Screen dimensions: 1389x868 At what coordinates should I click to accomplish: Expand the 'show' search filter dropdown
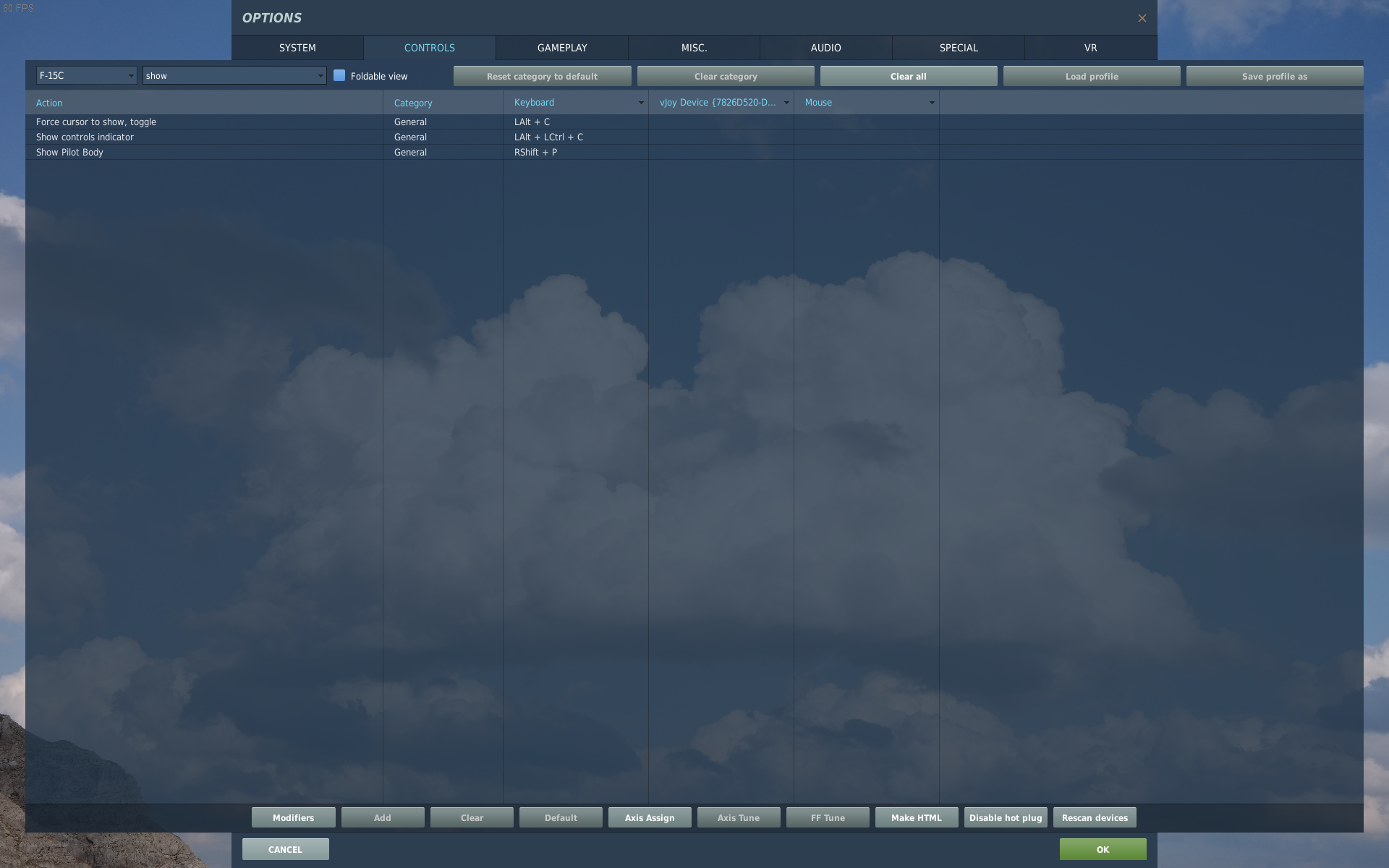(x=320, y=75)
